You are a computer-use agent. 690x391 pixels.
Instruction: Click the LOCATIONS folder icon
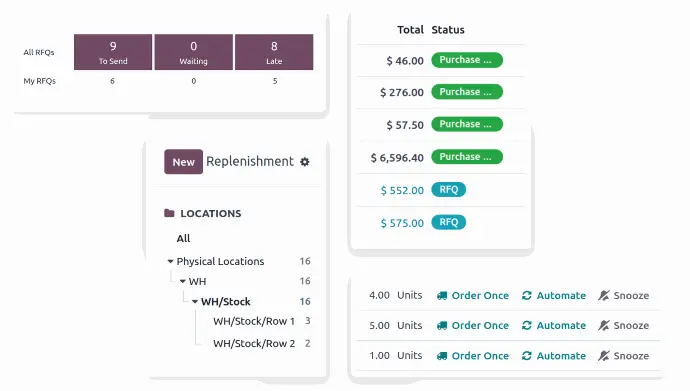[169, 213]
